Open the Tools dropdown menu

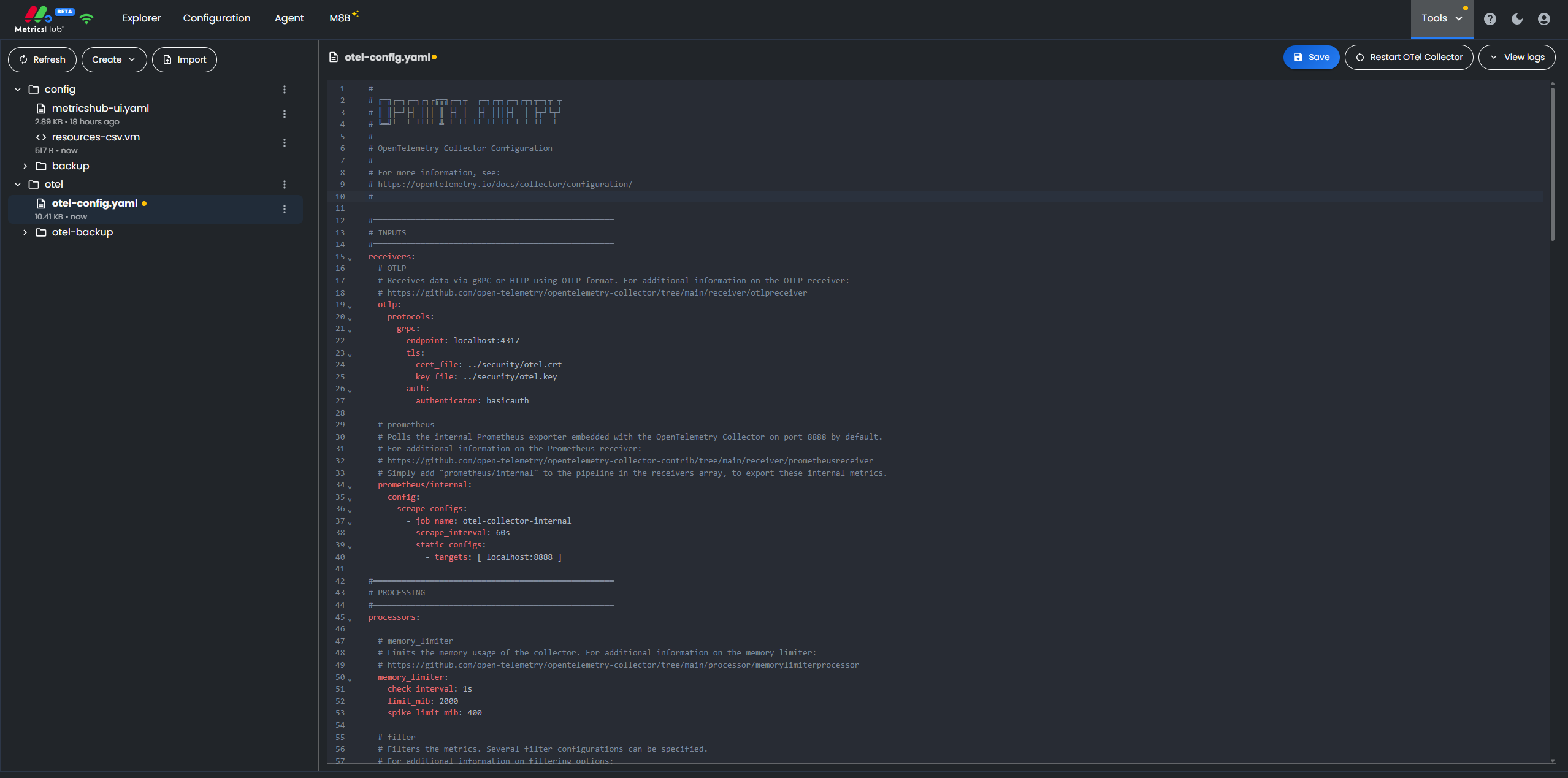[1442, 18]
